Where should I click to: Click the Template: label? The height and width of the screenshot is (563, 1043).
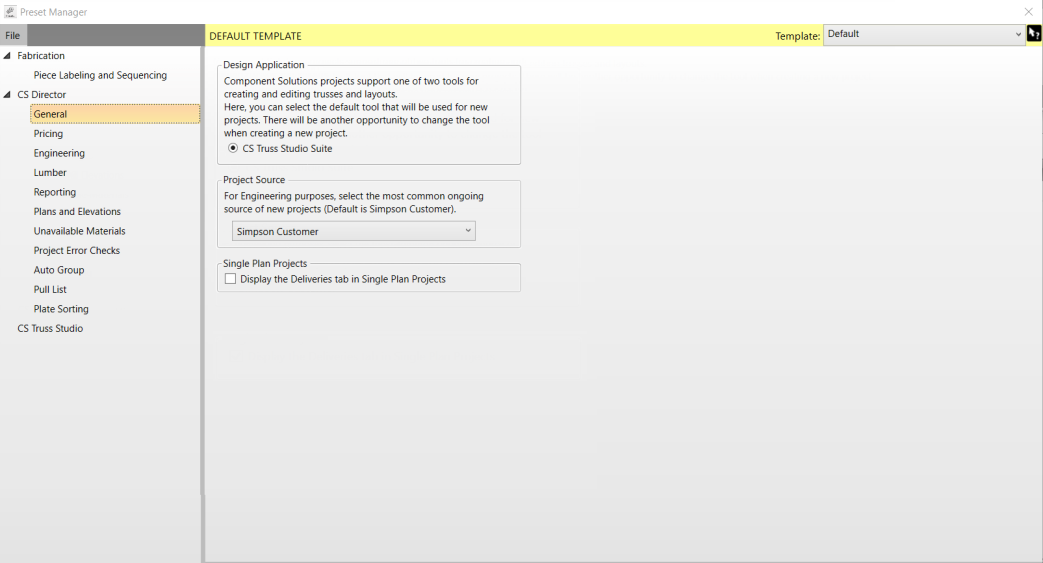[798, 36]
